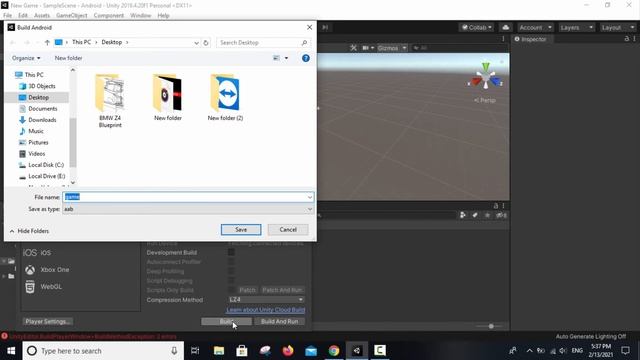Select the BMW Z4 Blueprint folder

pos(110,101)
